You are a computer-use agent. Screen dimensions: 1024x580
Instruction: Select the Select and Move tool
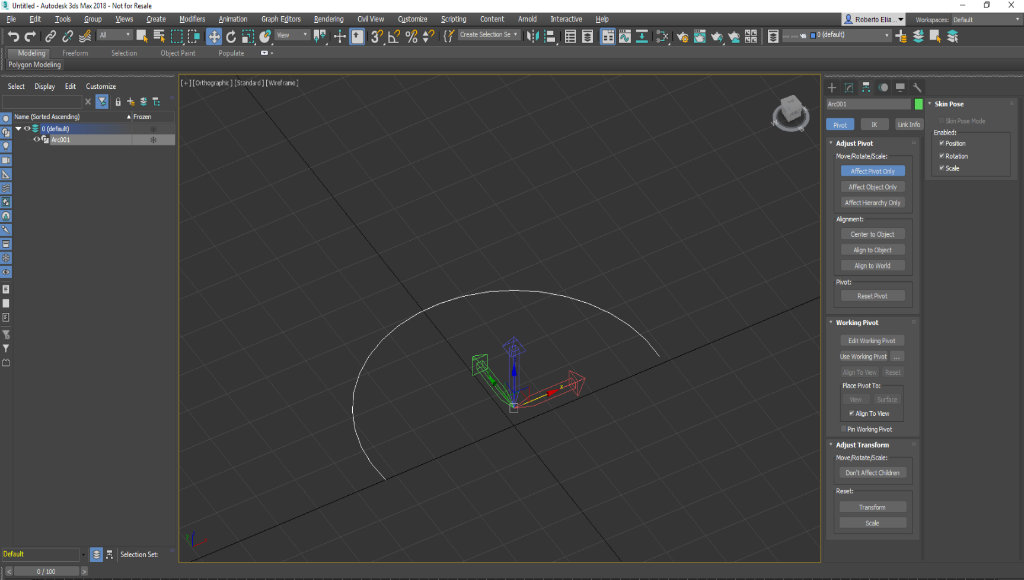click(214, 37)
